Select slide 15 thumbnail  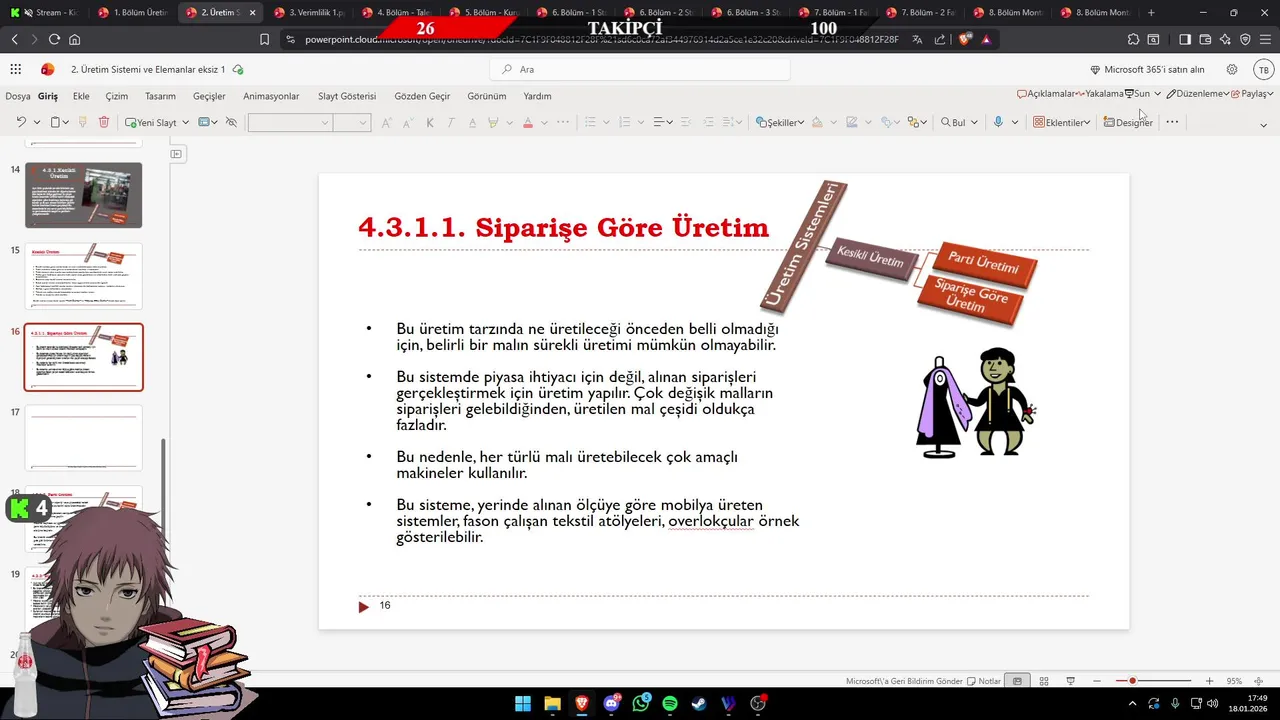[83, 276]
